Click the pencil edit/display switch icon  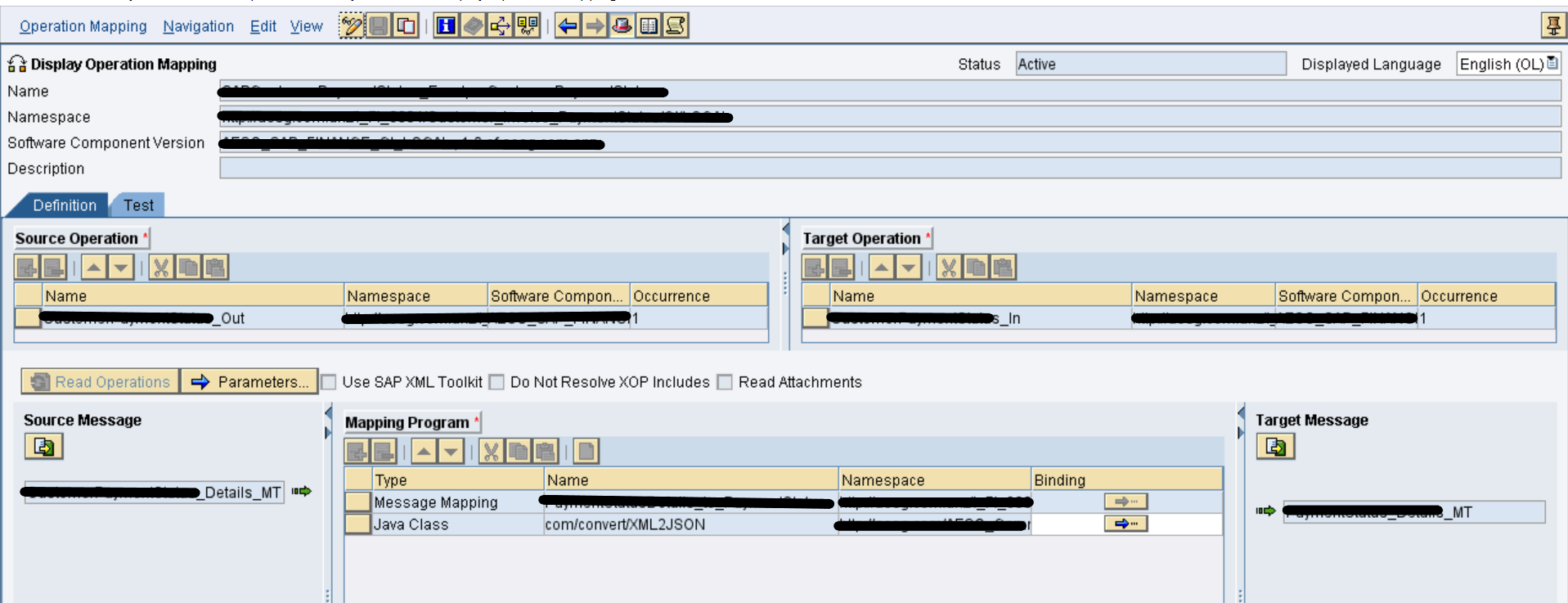(352, 26)
